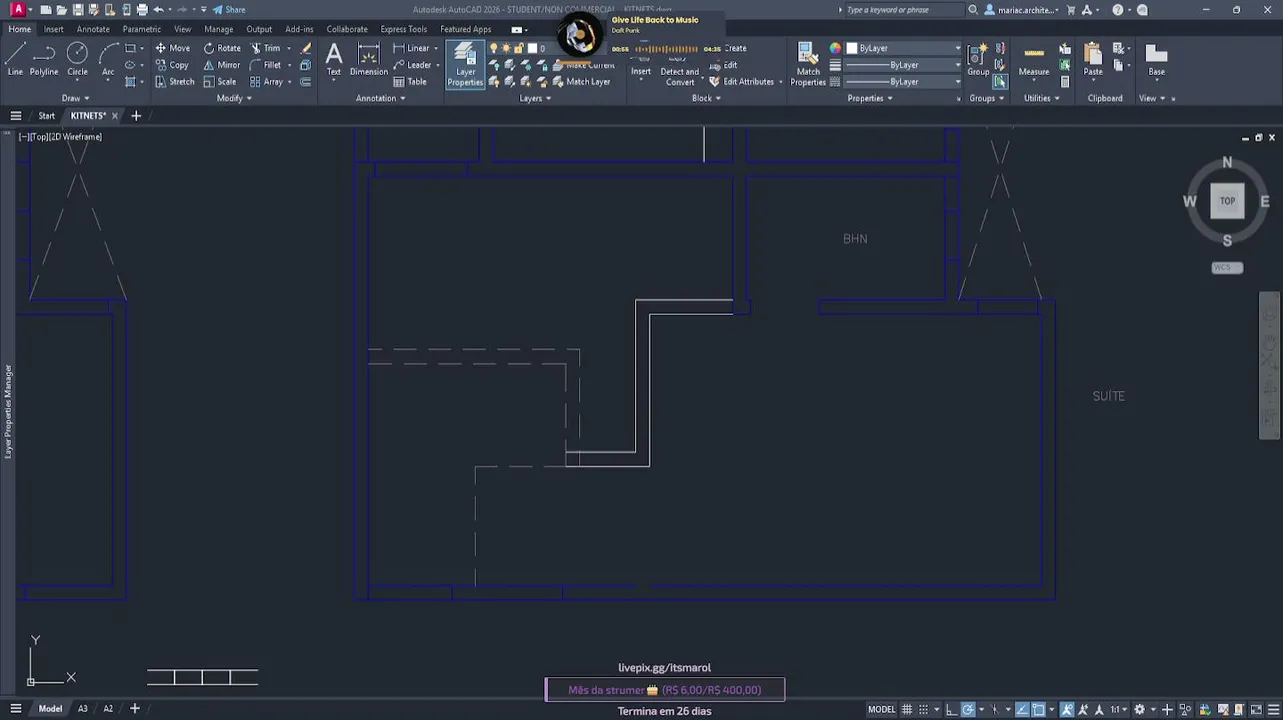Toggle 2D object snap in status bar
Image resolution: width=1283 pixels, height=720 pixels.
pos(1039,710)
